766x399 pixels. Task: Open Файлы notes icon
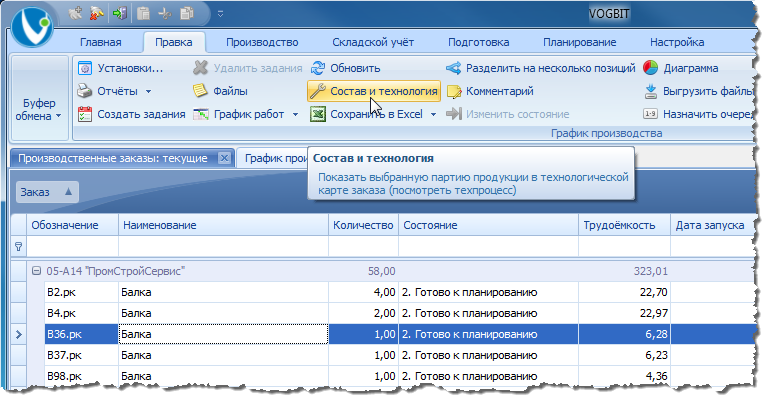coord(200,91)
